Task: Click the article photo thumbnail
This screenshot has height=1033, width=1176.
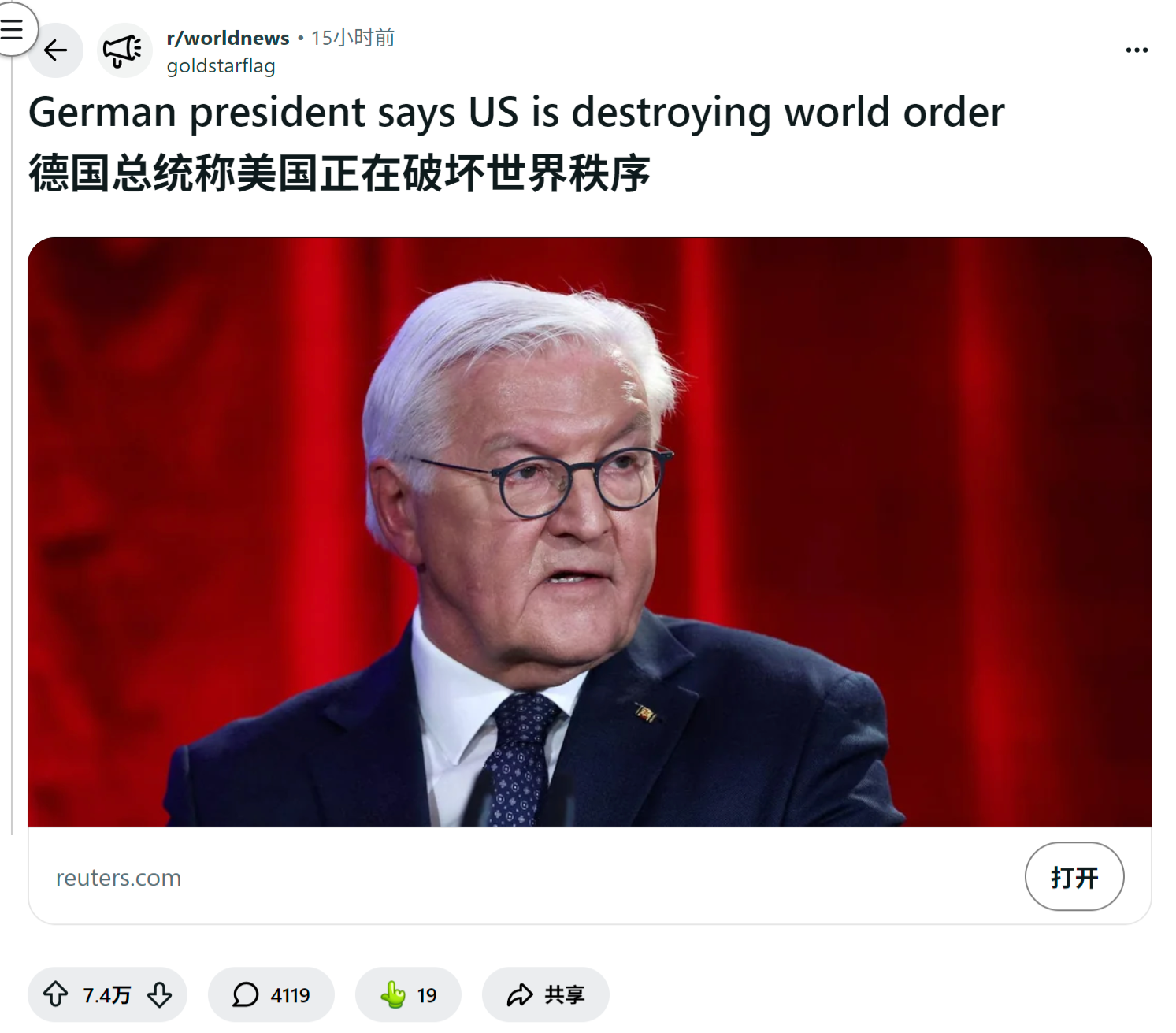Action: (x=589, y=532)
